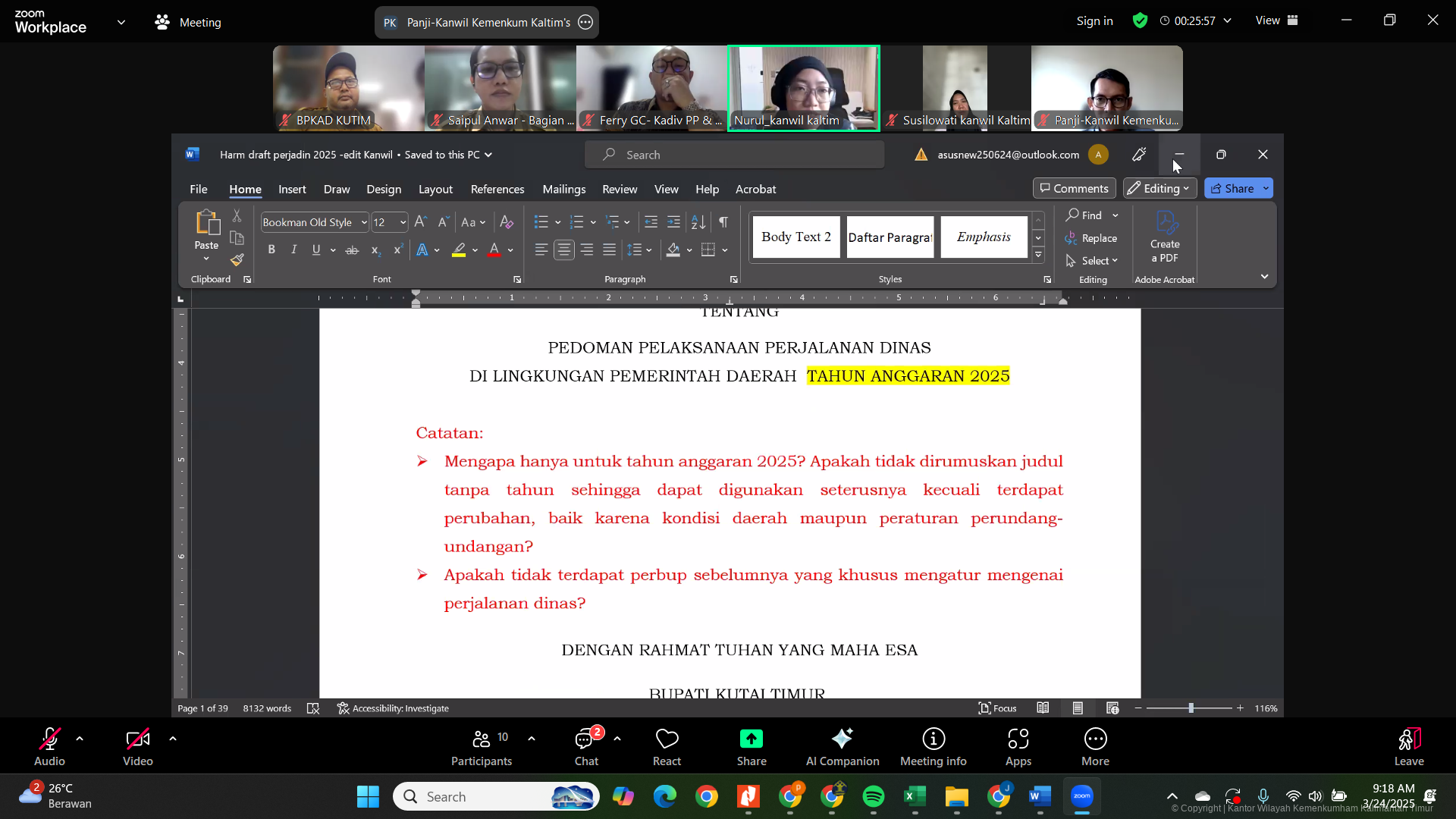Viewport: 1456px width, 819px height.
Task: Click Create a PDF Acrobat icon
Action: (x=1165, y=237)
